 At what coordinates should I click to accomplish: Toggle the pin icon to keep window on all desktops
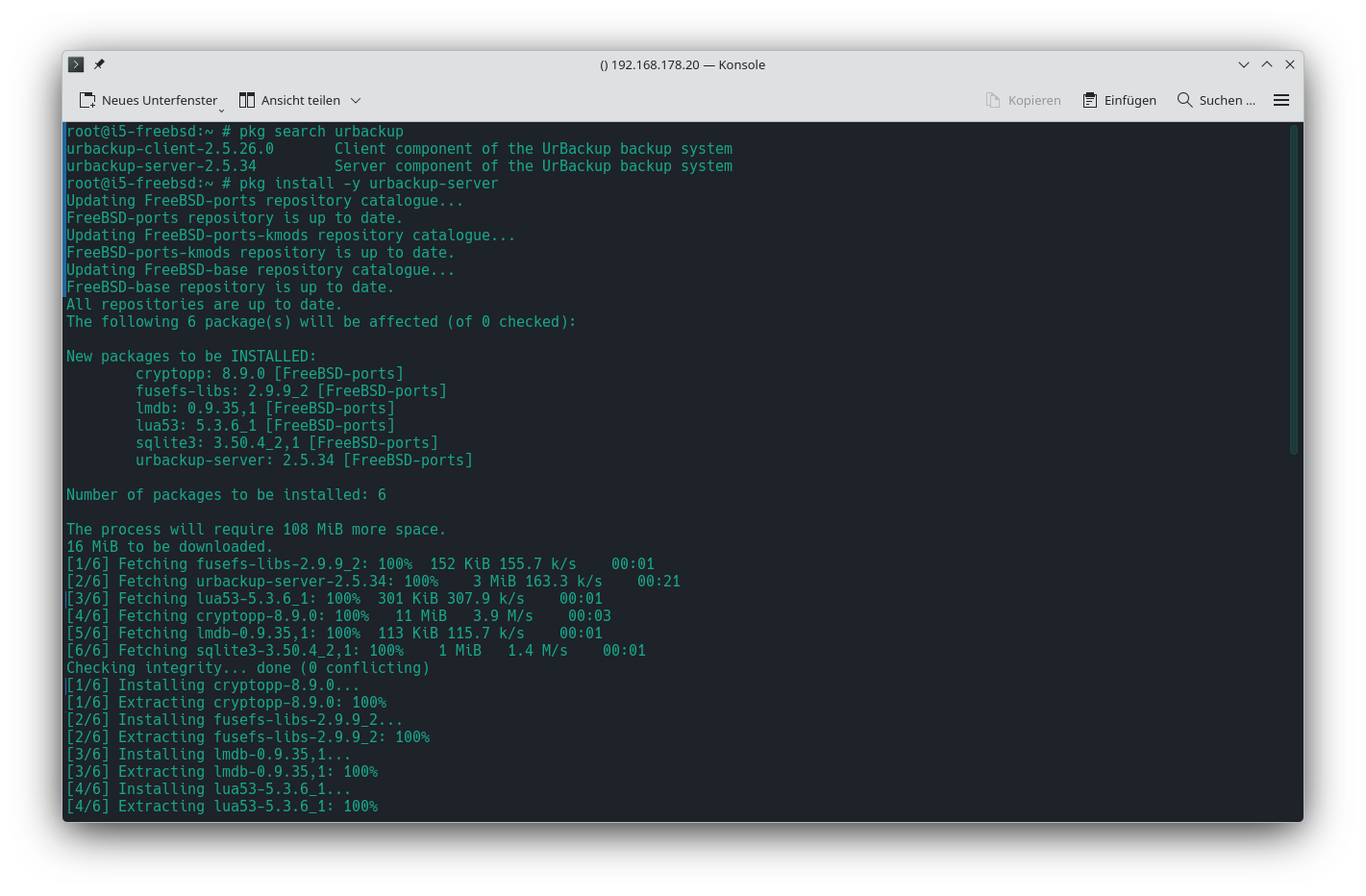(x=99, y=64)
